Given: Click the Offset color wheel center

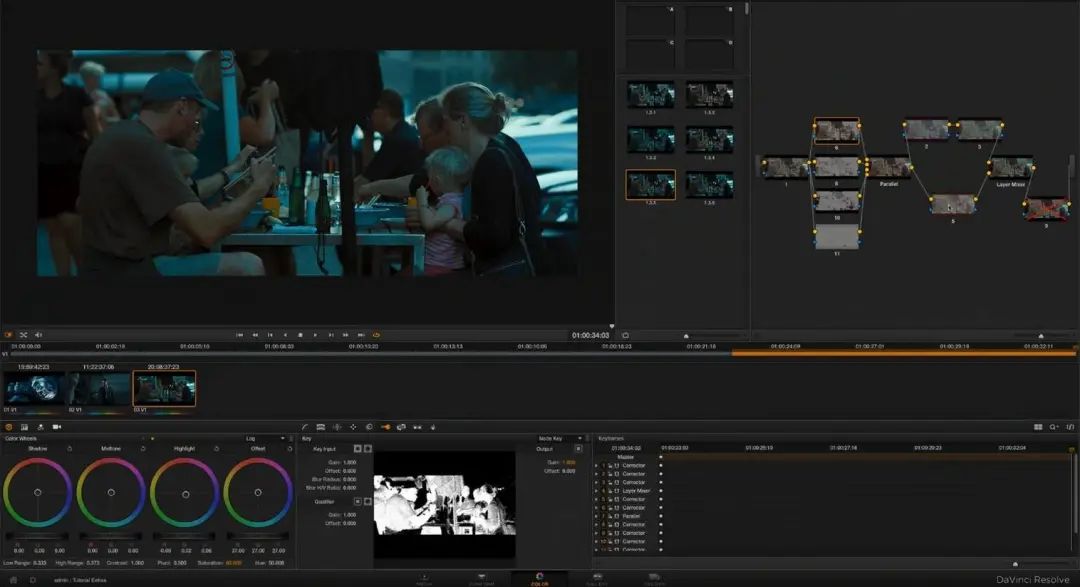Looking at the screenshot, I should click(x=258, y=492).
